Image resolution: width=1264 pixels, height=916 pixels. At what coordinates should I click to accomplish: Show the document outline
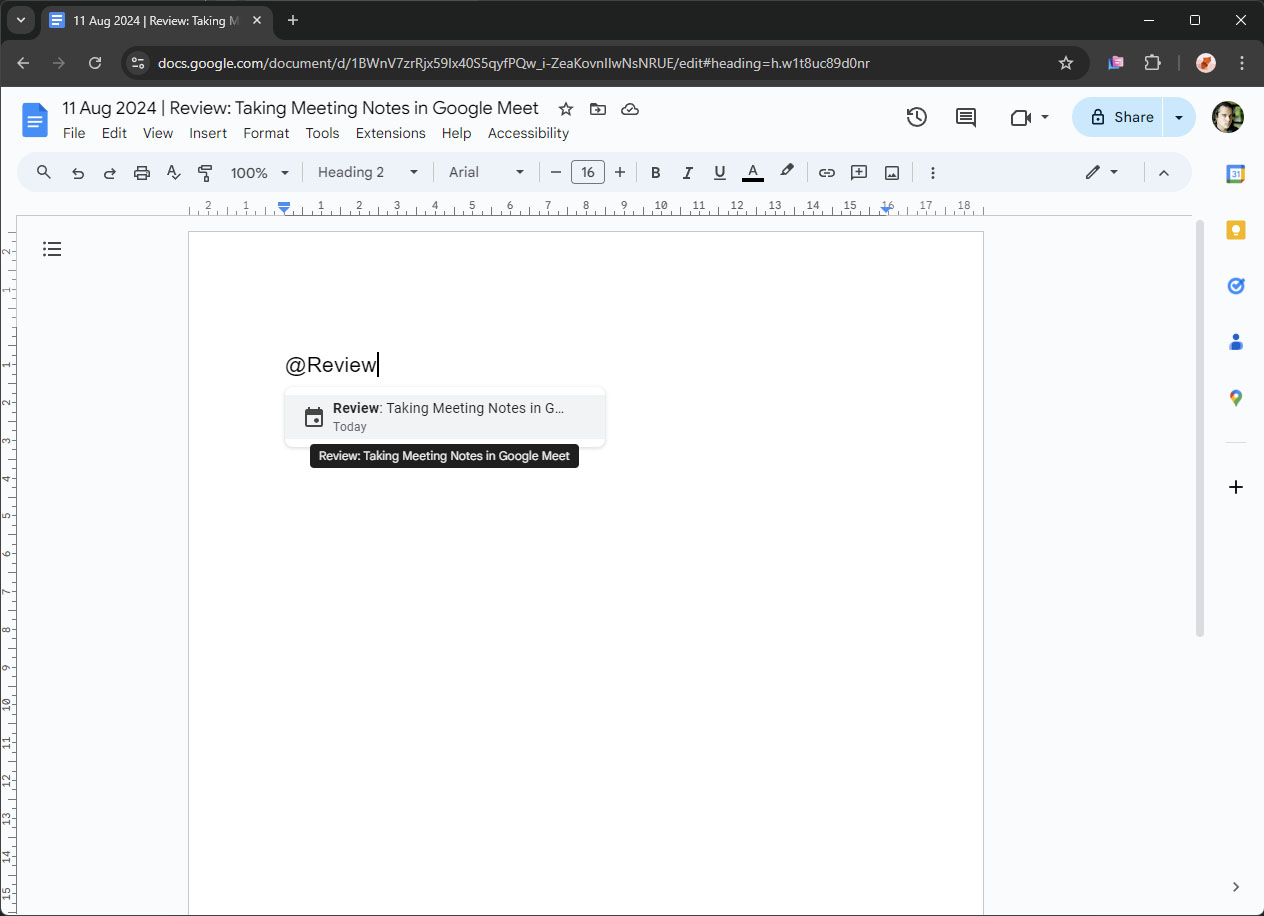(52, 249)
